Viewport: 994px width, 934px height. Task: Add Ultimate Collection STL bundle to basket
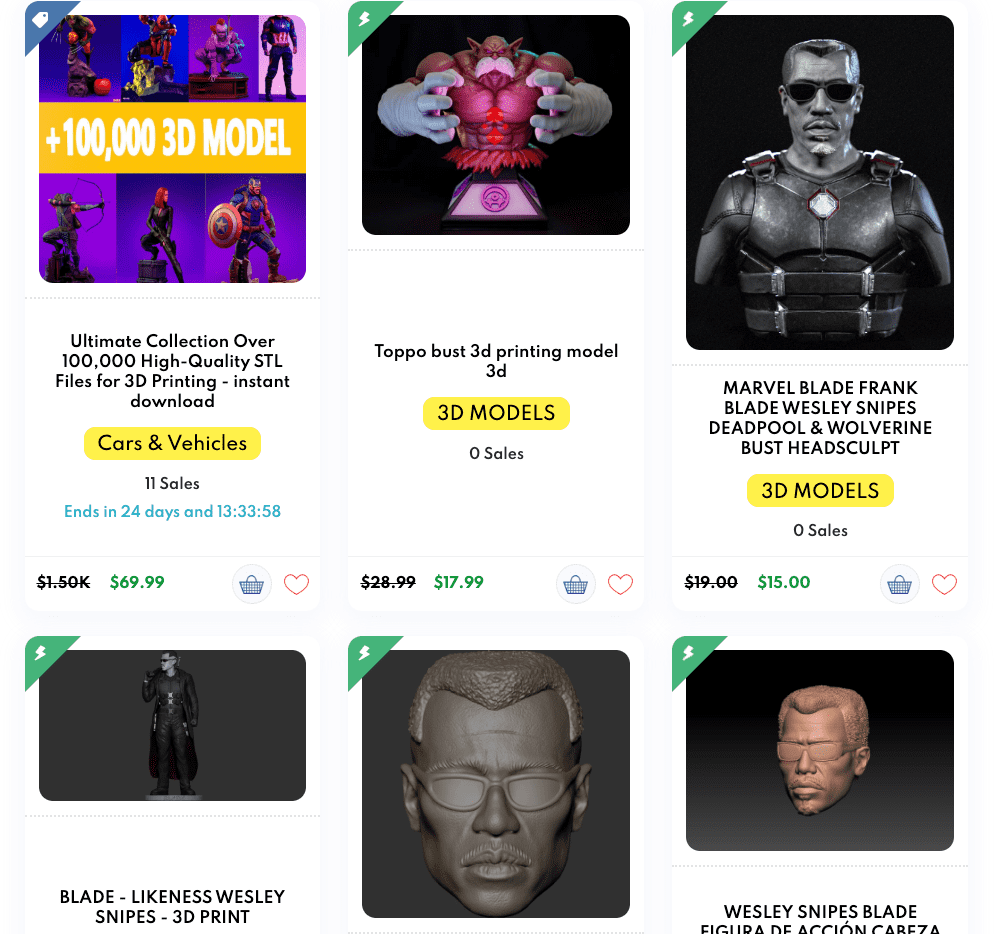point(252,584)
